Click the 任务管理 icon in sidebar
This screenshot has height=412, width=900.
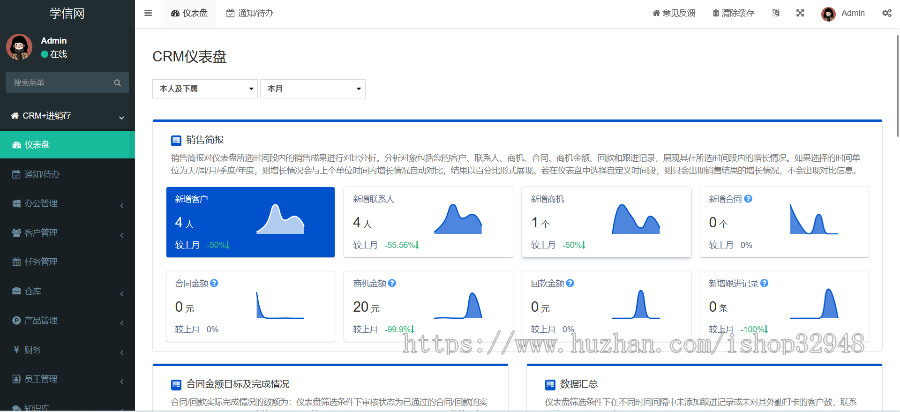(16, 262)
